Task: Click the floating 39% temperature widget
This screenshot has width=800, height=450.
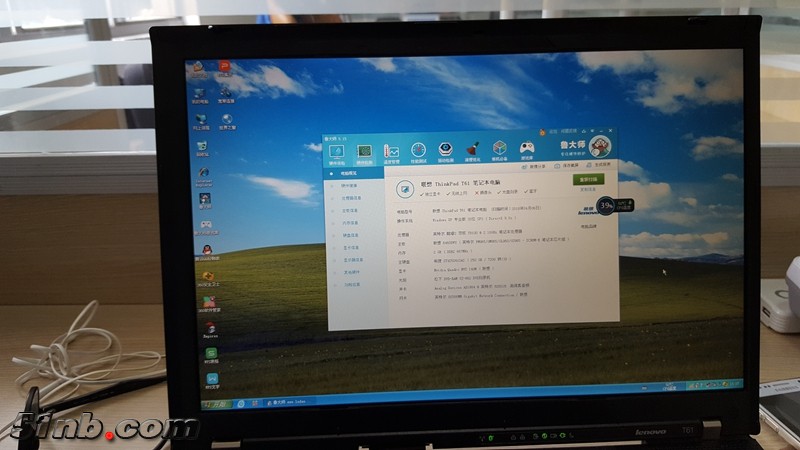Action: 607,206
